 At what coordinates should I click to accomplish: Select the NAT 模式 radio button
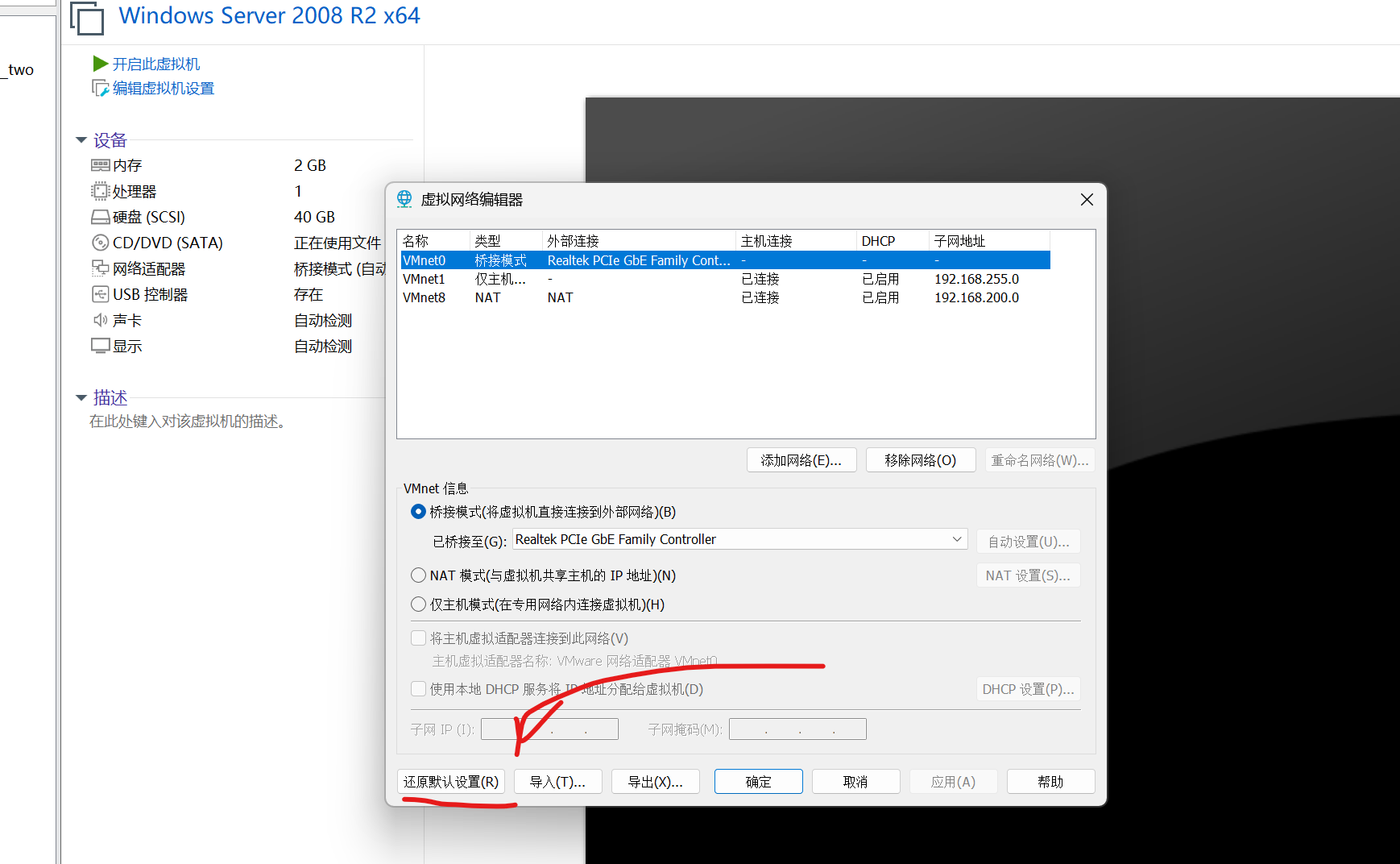click(418, 575)
